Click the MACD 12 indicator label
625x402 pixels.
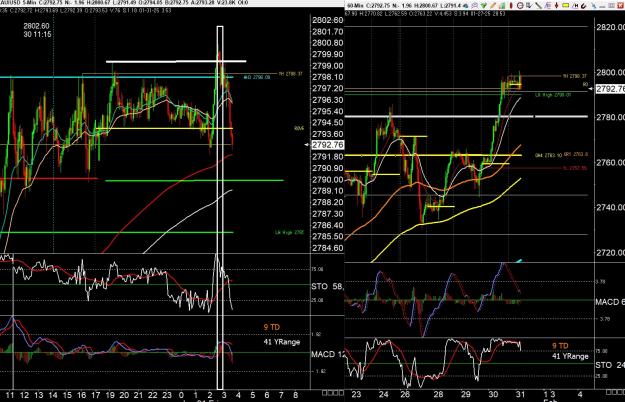click(x=328, y=354)
